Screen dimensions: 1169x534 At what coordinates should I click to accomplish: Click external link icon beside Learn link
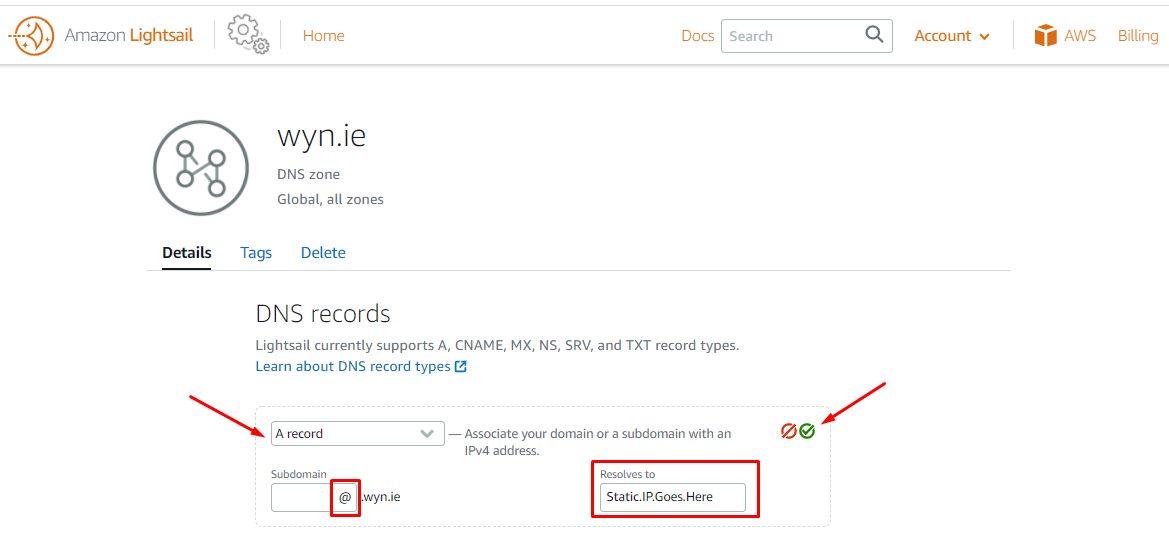pos(461,367)
